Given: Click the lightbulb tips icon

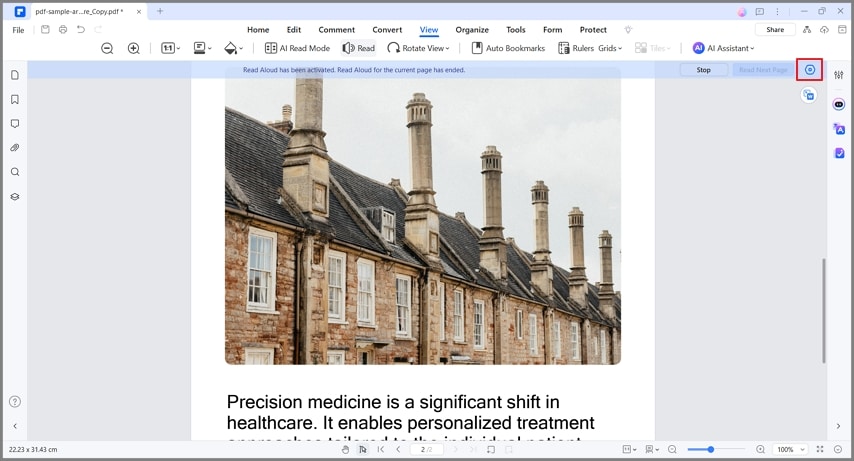Looking at the screenshot, I should pos(628,30).
